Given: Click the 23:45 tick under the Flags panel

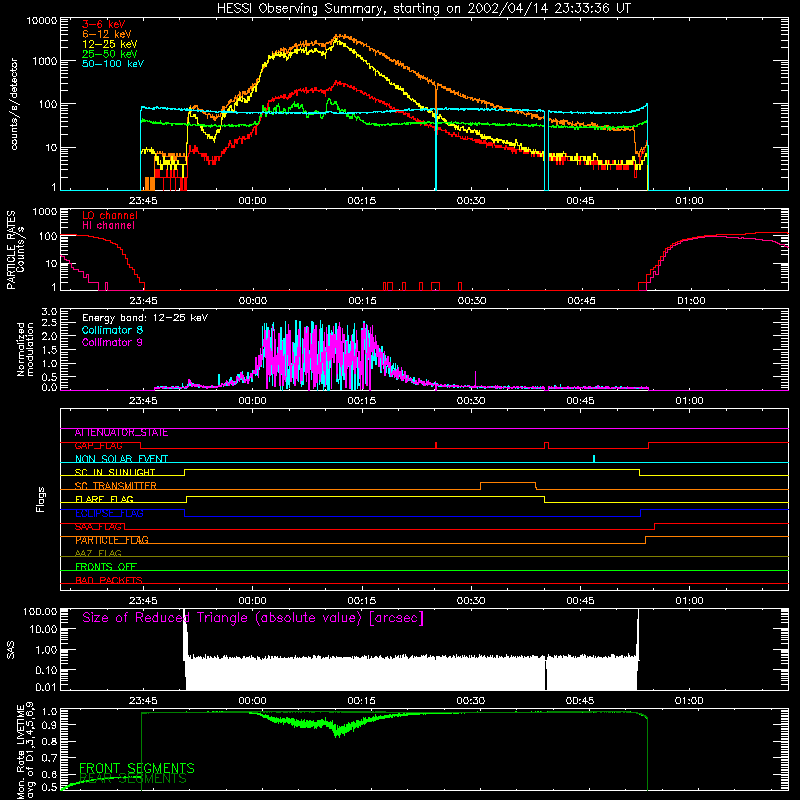Looking at the screenshot, I should (x=143, y=601).
